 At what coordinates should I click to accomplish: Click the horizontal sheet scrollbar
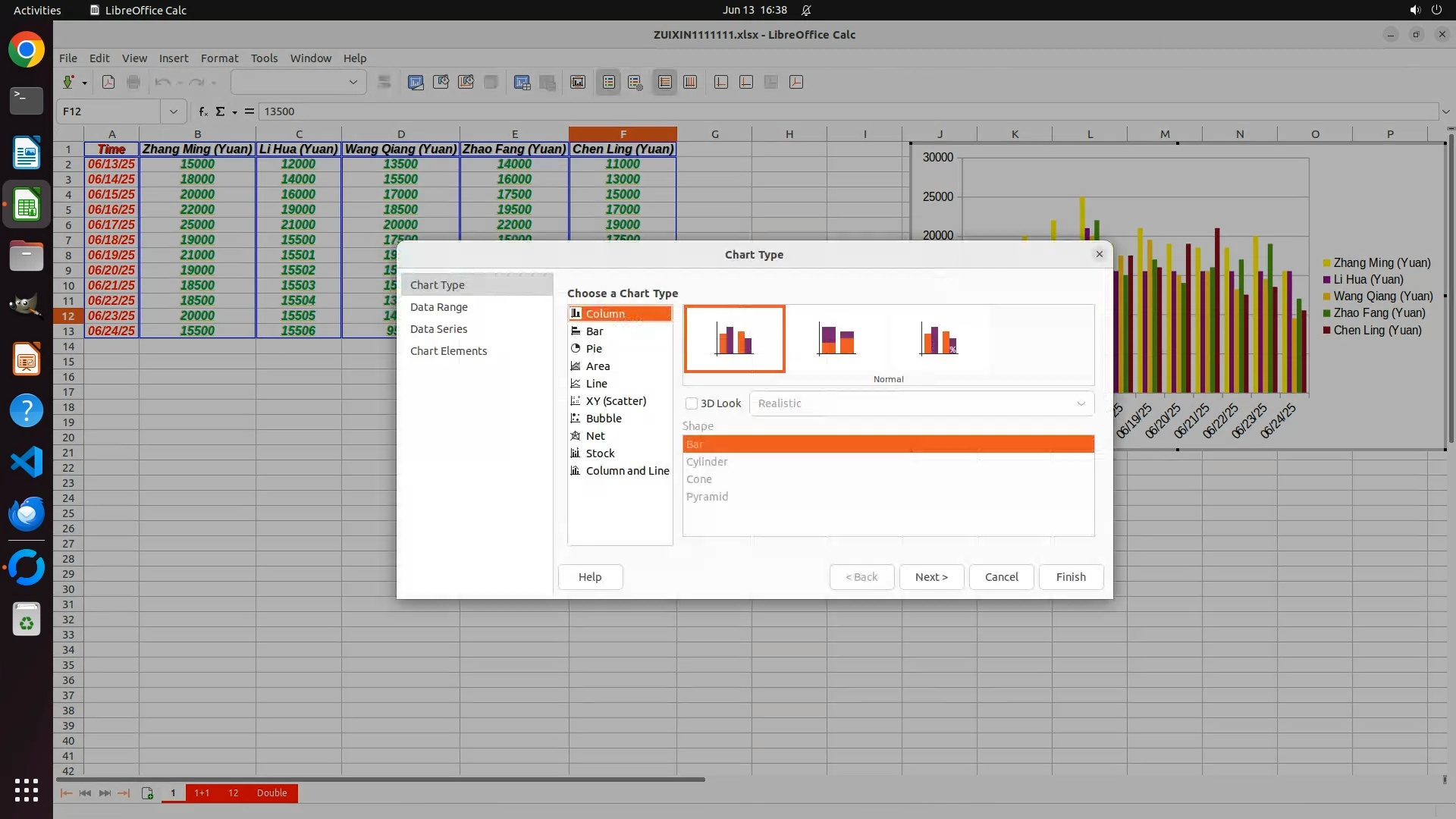[x=379, y=779]
